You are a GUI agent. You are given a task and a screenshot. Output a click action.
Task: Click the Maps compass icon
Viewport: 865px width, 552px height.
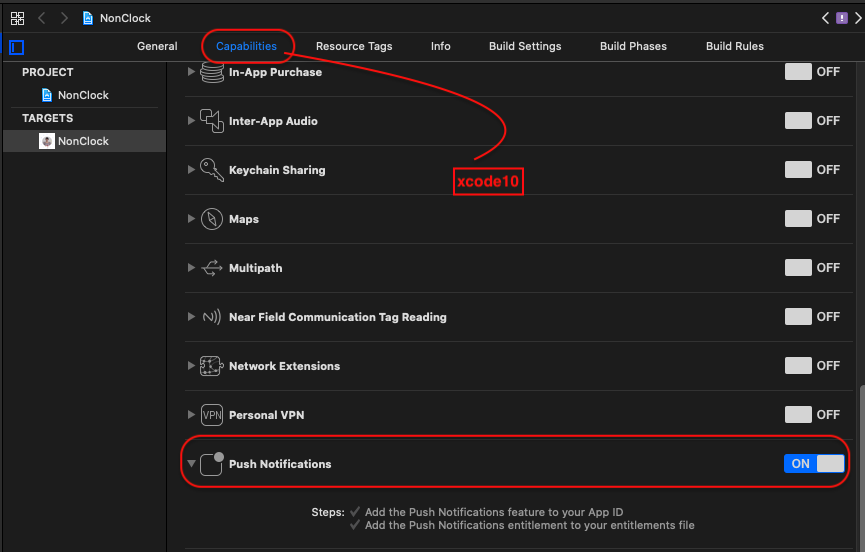coord(212,219)
